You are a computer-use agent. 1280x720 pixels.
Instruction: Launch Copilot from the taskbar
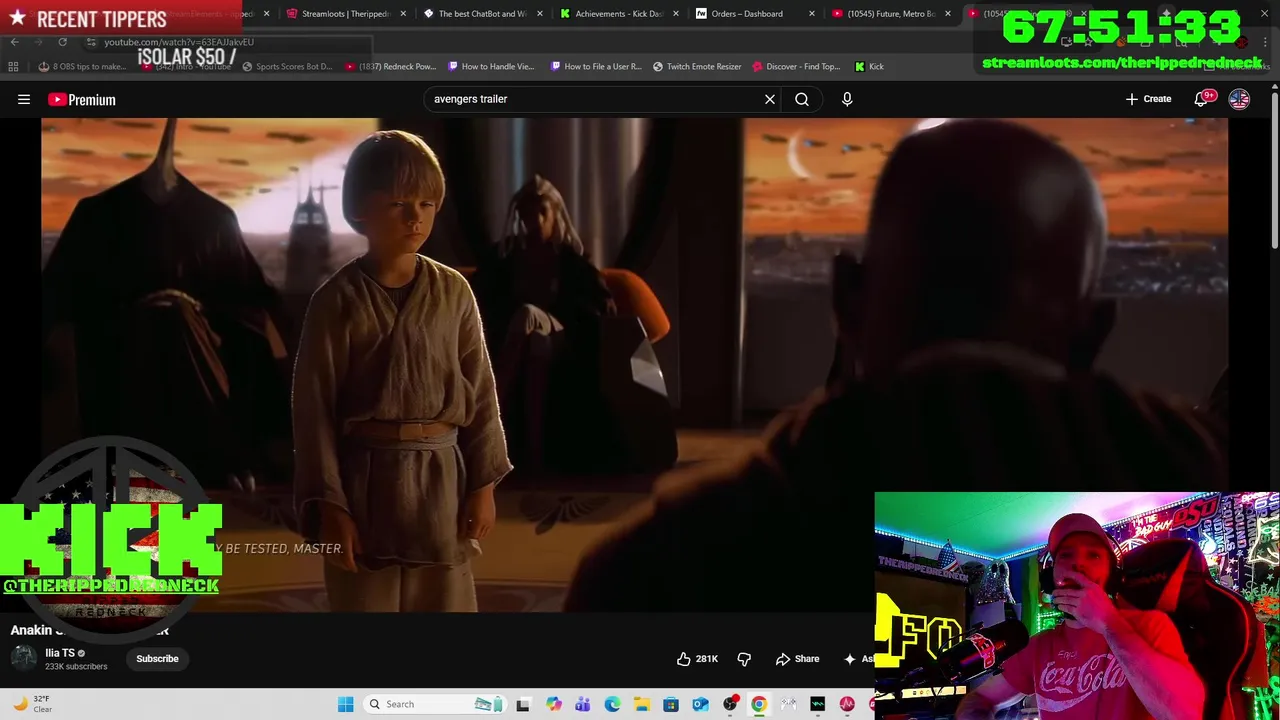pos(553,704)
